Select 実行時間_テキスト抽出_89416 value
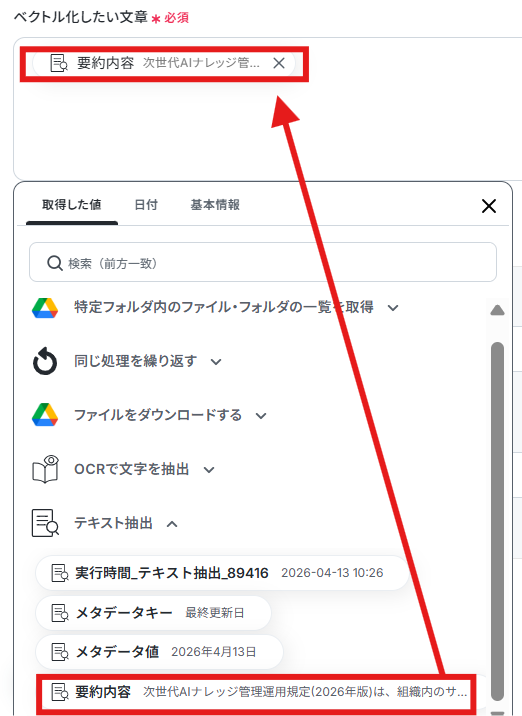Viewport: 522px width, 716px height. pos(222,573)
